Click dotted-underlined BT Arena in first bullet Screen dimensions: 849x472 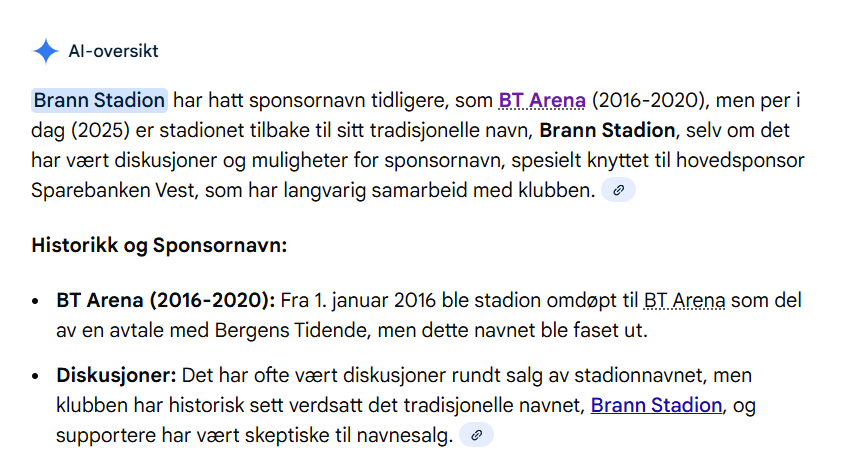pos(685,300)
